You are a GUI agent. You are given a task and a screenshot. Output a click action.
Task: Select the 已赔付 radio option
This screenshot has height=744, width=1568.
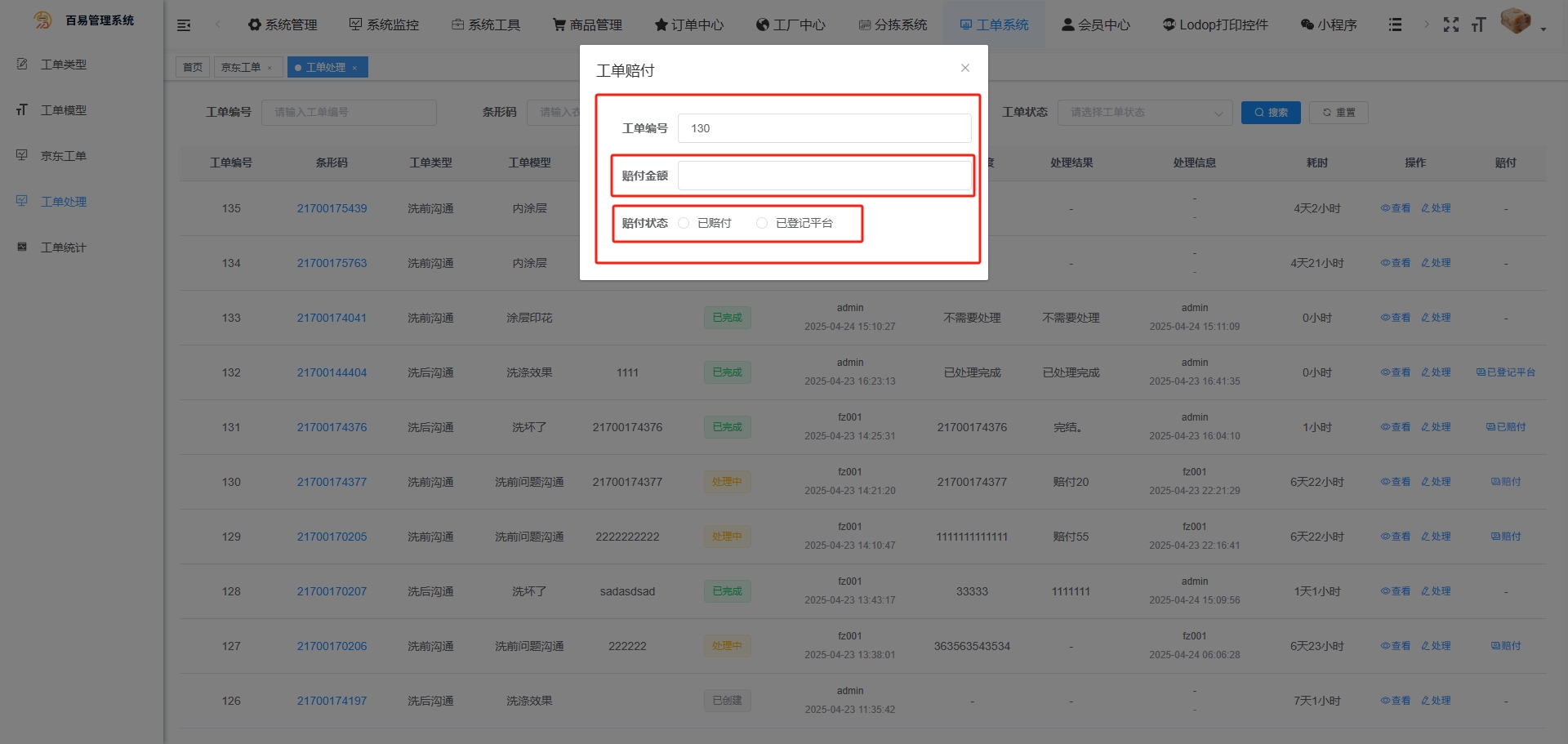click(684, 223)
